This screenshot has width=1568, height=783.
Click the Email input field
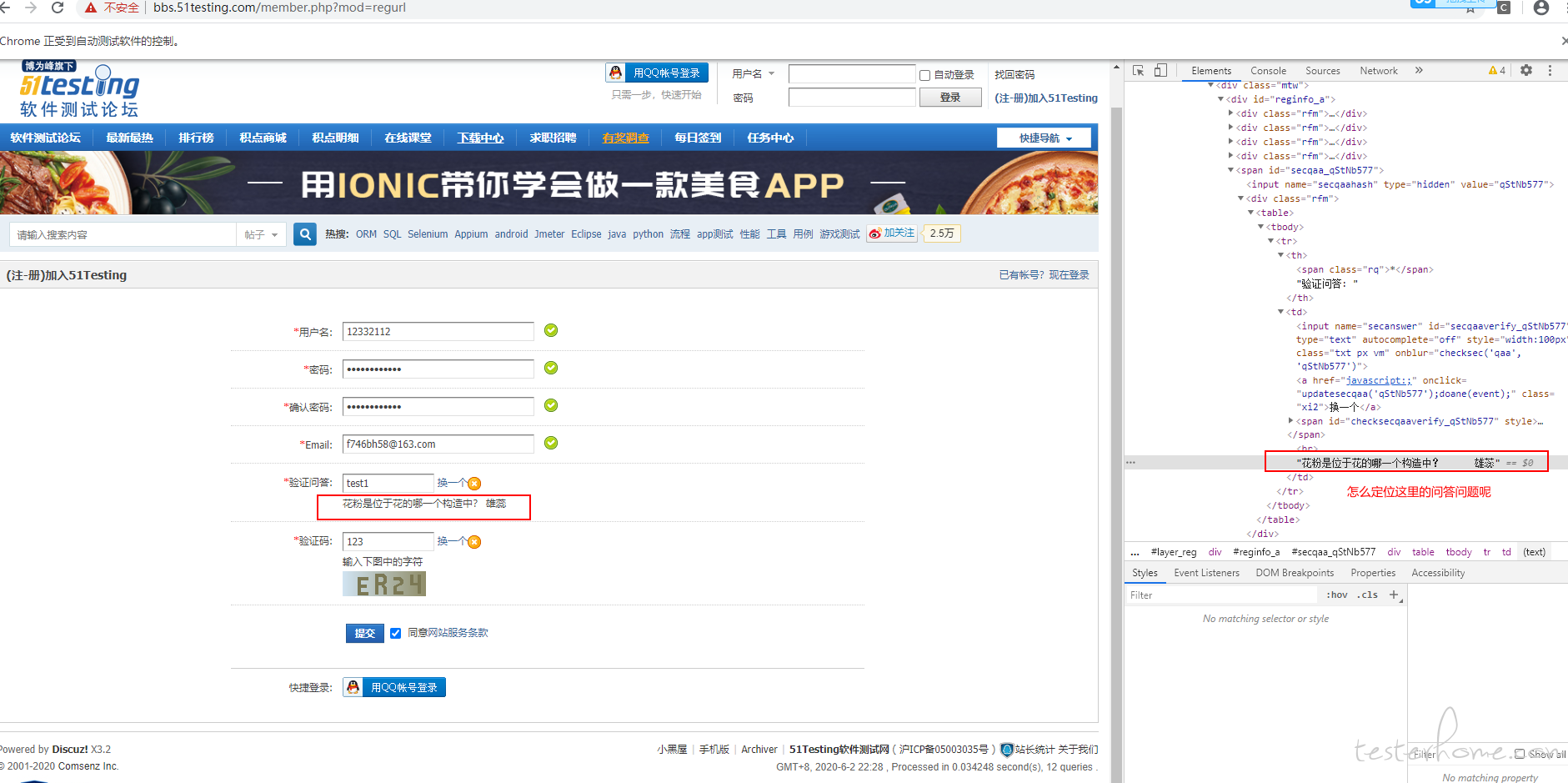tap(438, 444)
